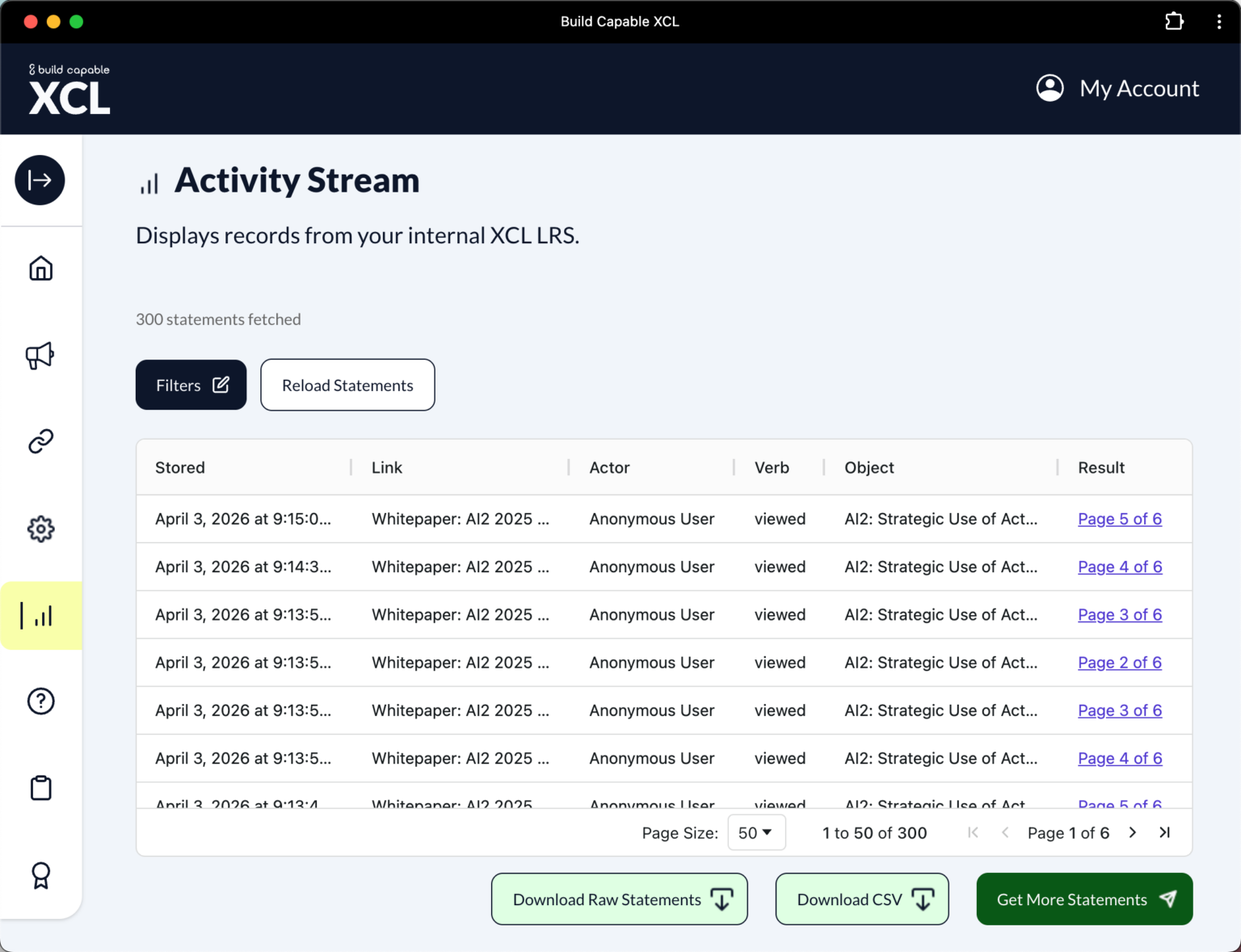
Task: Click '1 to 50 of 300' text
Action: 875,832
